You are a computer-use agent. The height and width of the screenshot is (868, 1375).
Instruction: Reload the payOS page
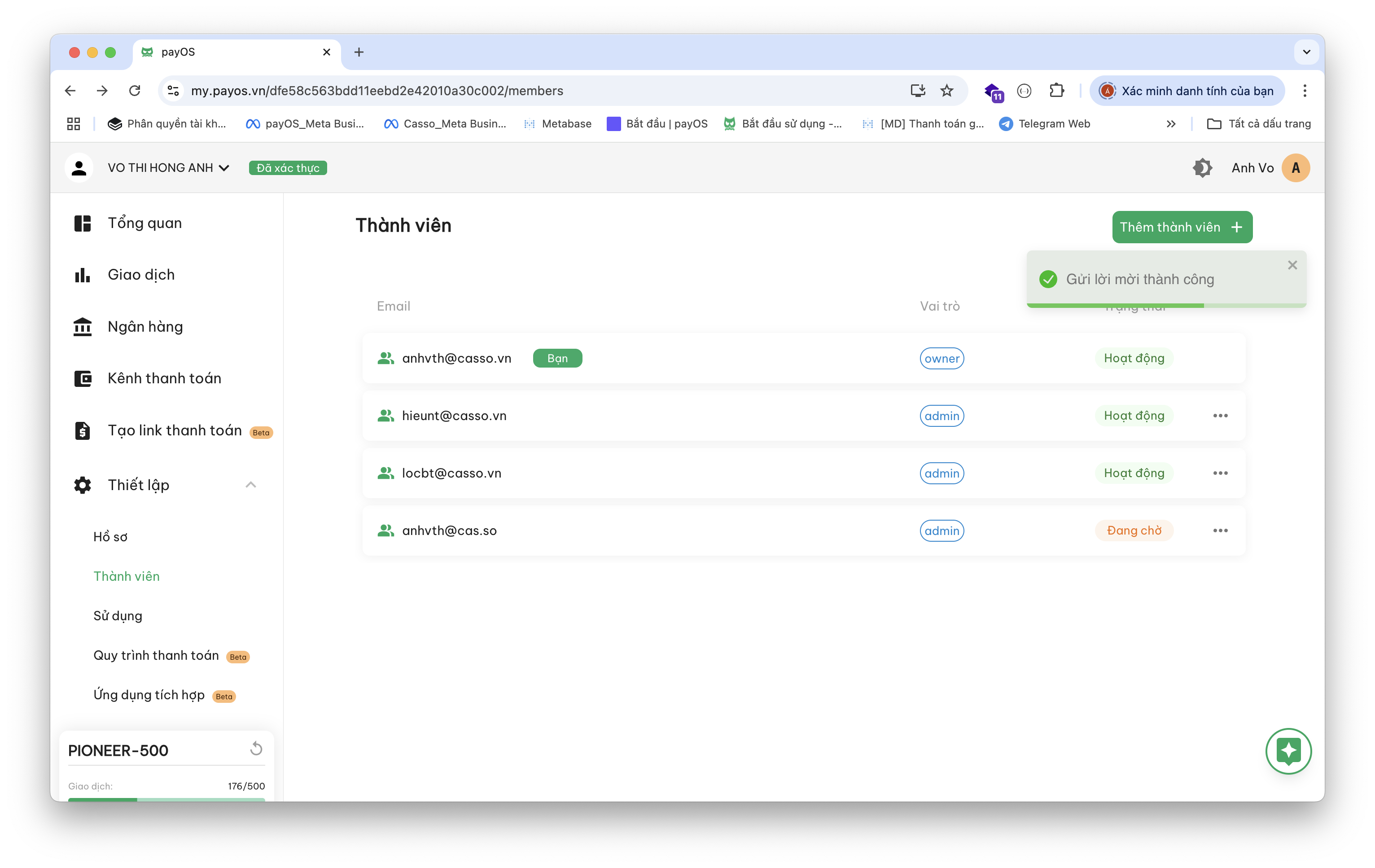tap(135, 91)
